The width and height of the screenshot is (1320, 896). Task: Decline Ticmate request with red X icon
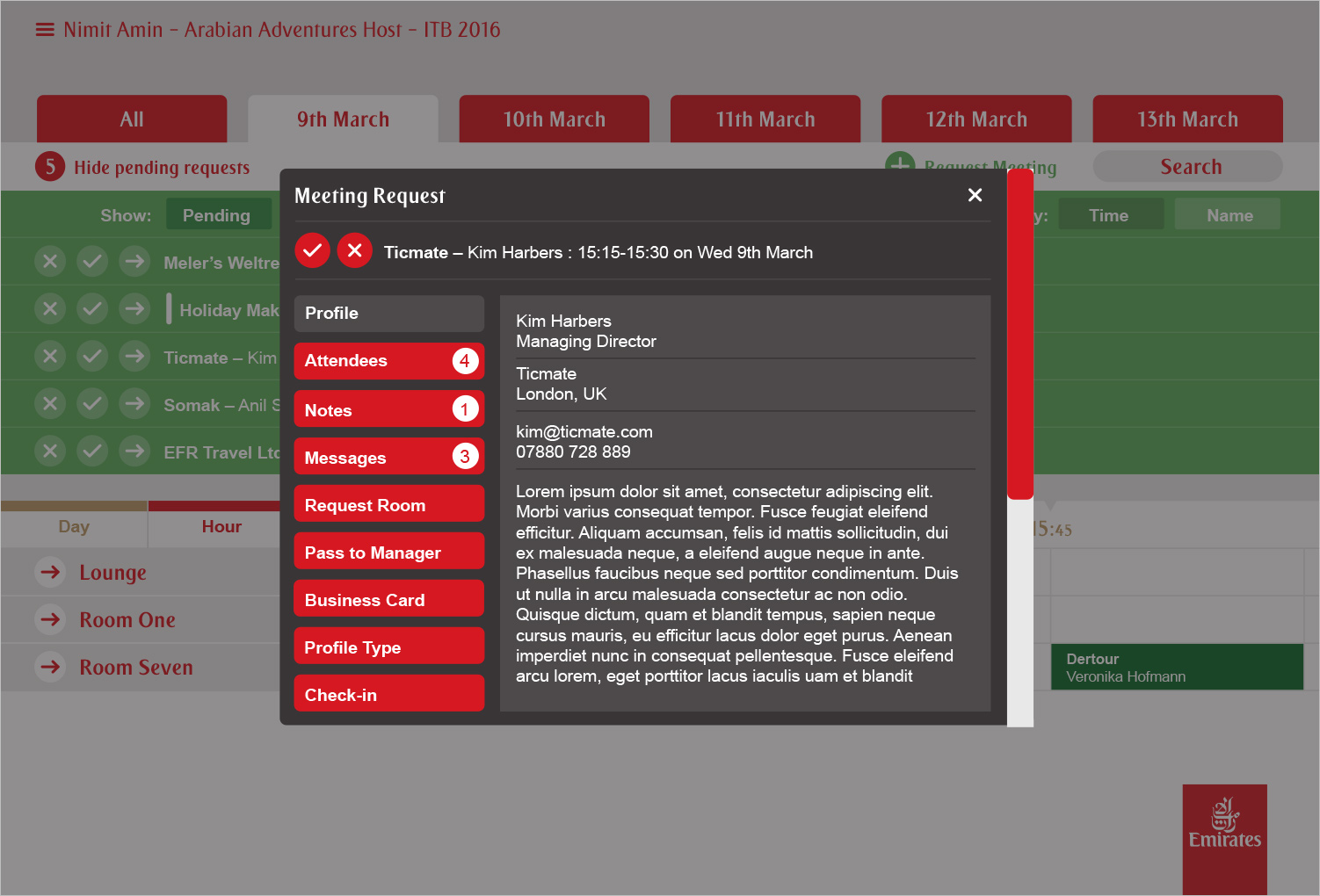[x=355, y=251]
